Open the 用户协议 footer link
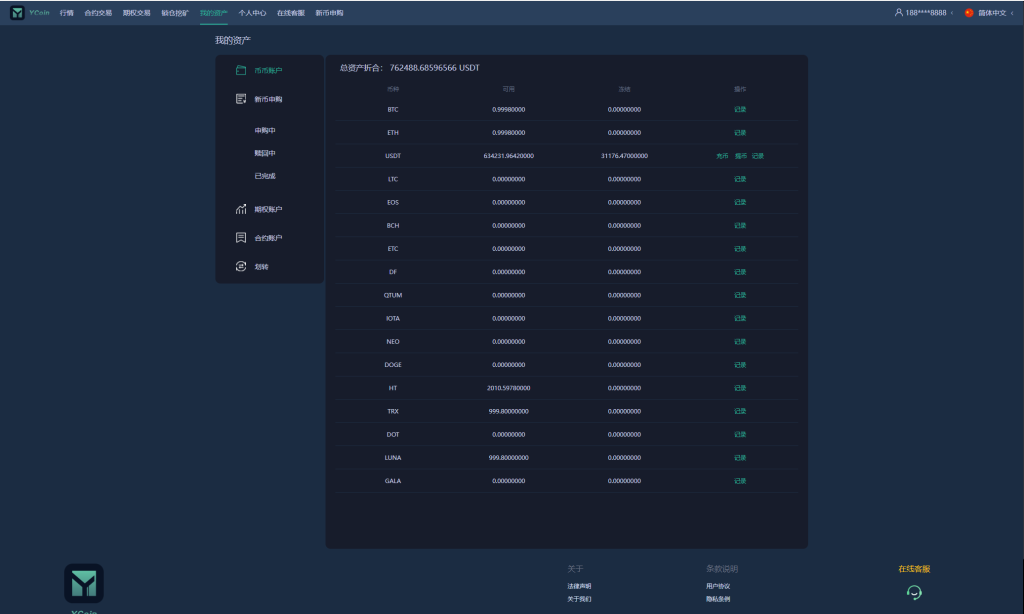The image size is (1024, 614). coord(718,586)
